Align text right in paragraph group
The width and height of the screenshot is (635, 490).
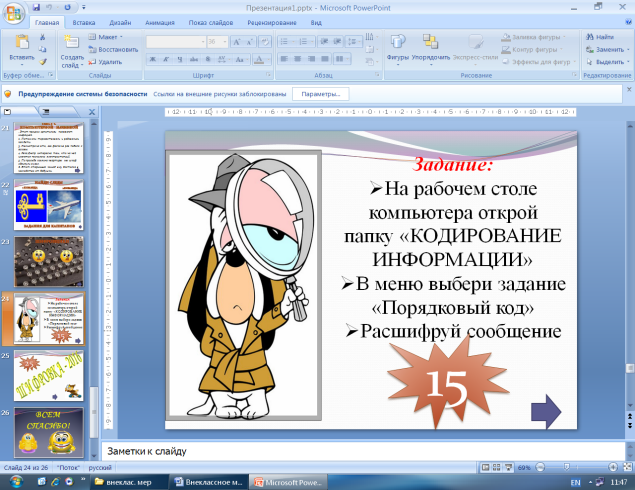click(x=311, y=59)
